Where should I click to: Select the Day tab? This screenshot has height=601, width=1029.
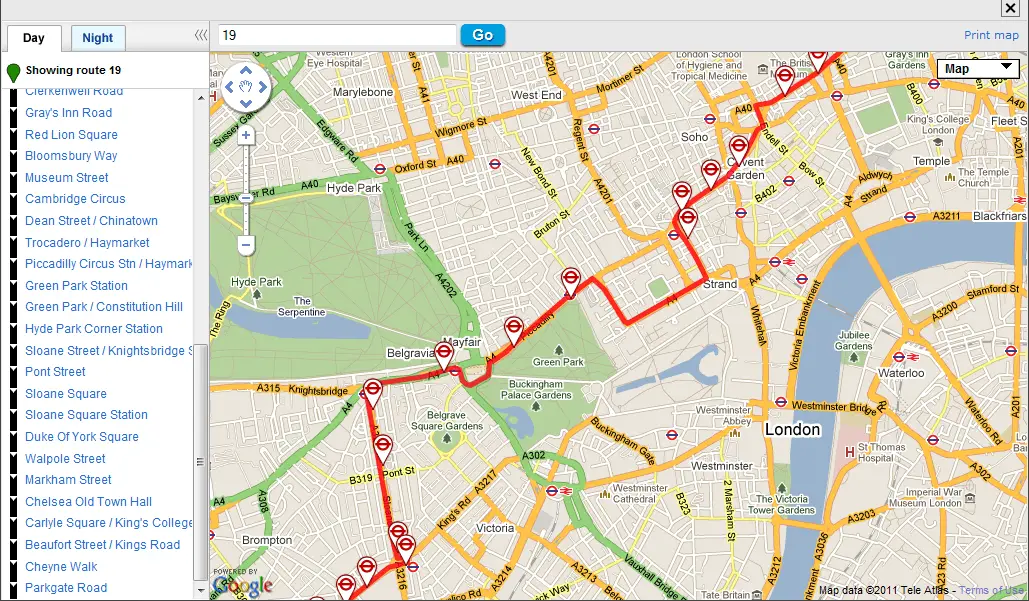(34, 38)
